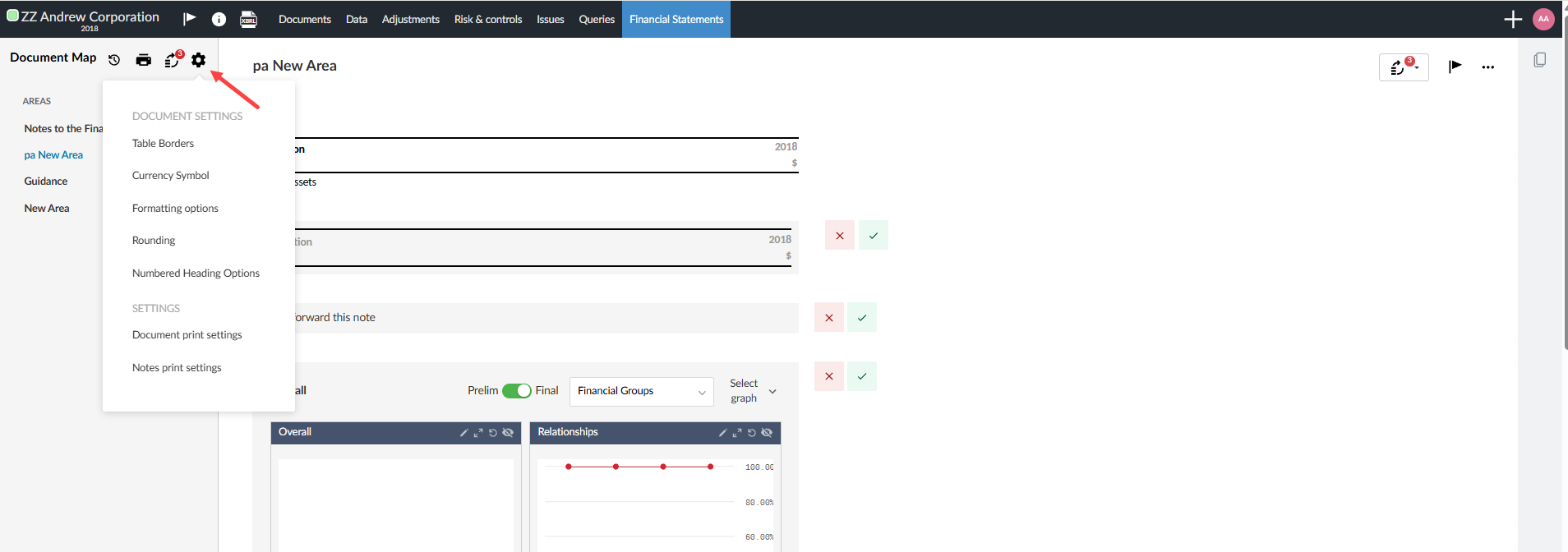Click the Document Map settings gear
Viewport: 1568px width, 552px height.
coord(198,60)
